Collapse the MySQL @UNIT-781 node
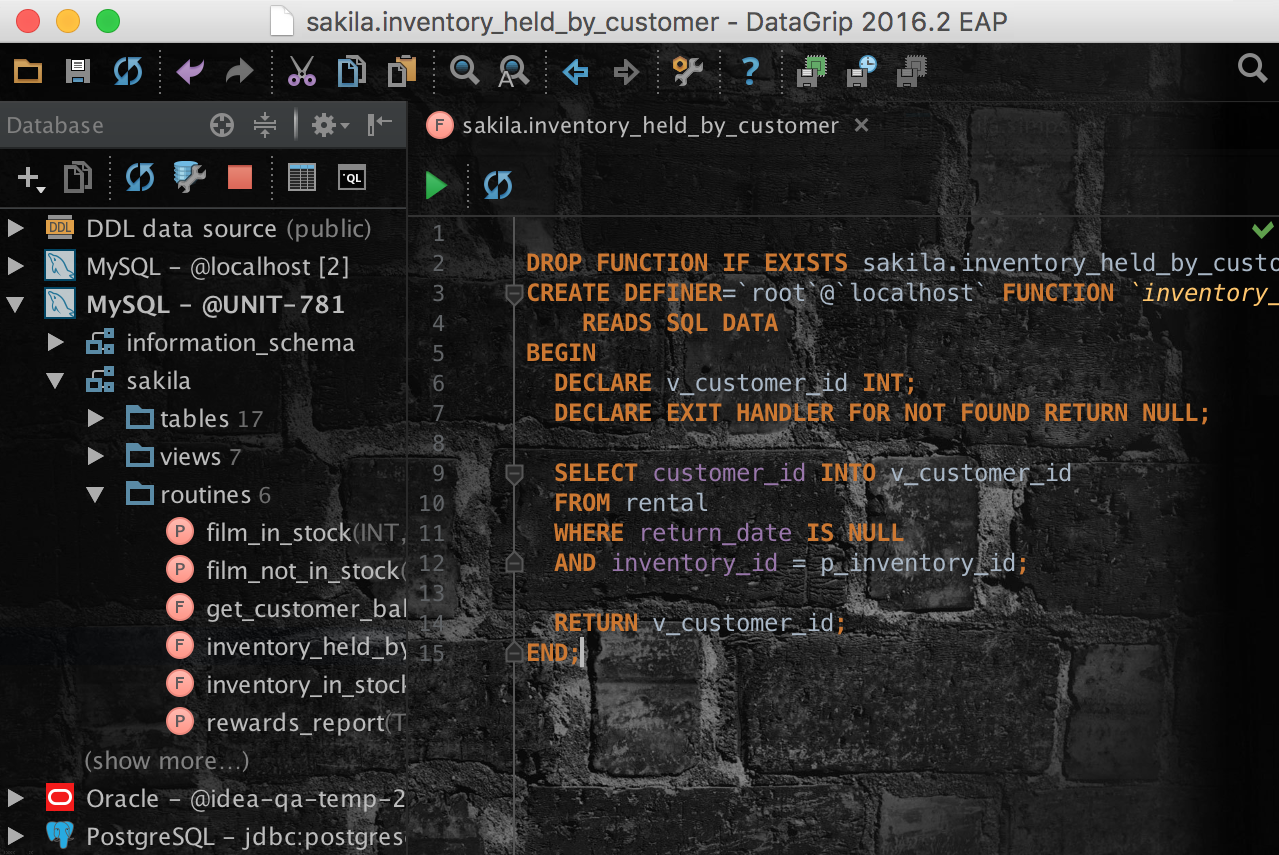Screen dimensions: 1279x855 pos(15,304)
